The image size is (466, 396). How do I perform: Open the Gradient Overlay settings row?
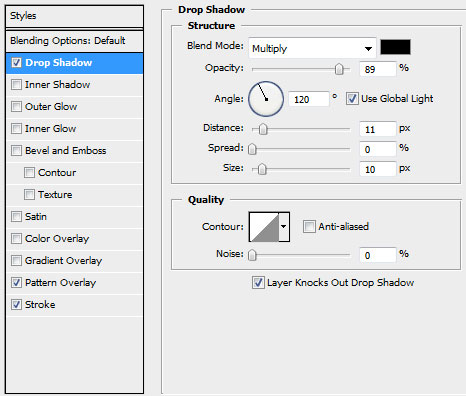(74, 261)
